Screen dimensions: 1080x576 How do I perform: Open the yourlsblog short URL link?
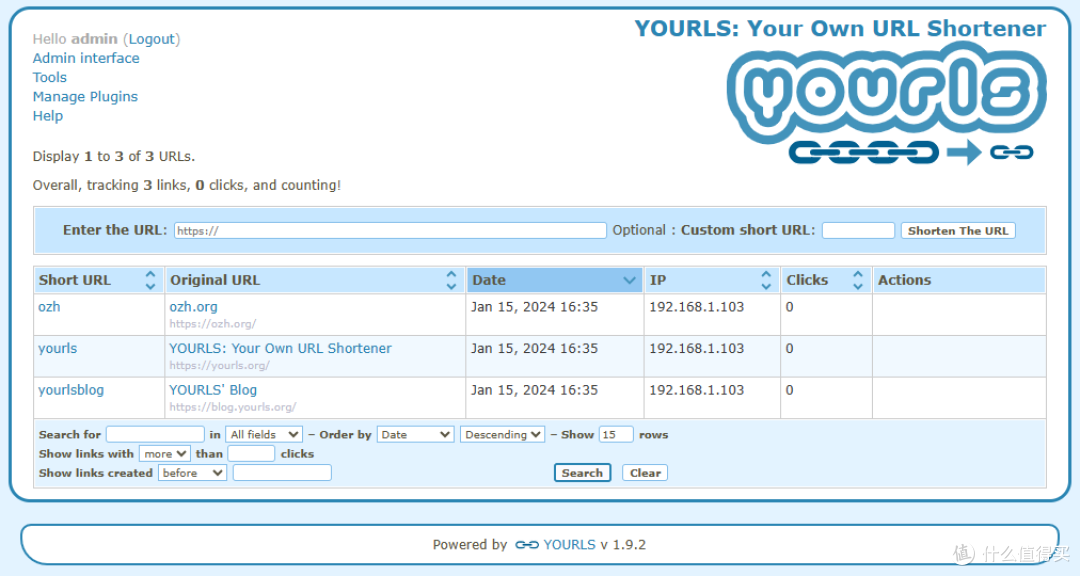tap(71, 390)
